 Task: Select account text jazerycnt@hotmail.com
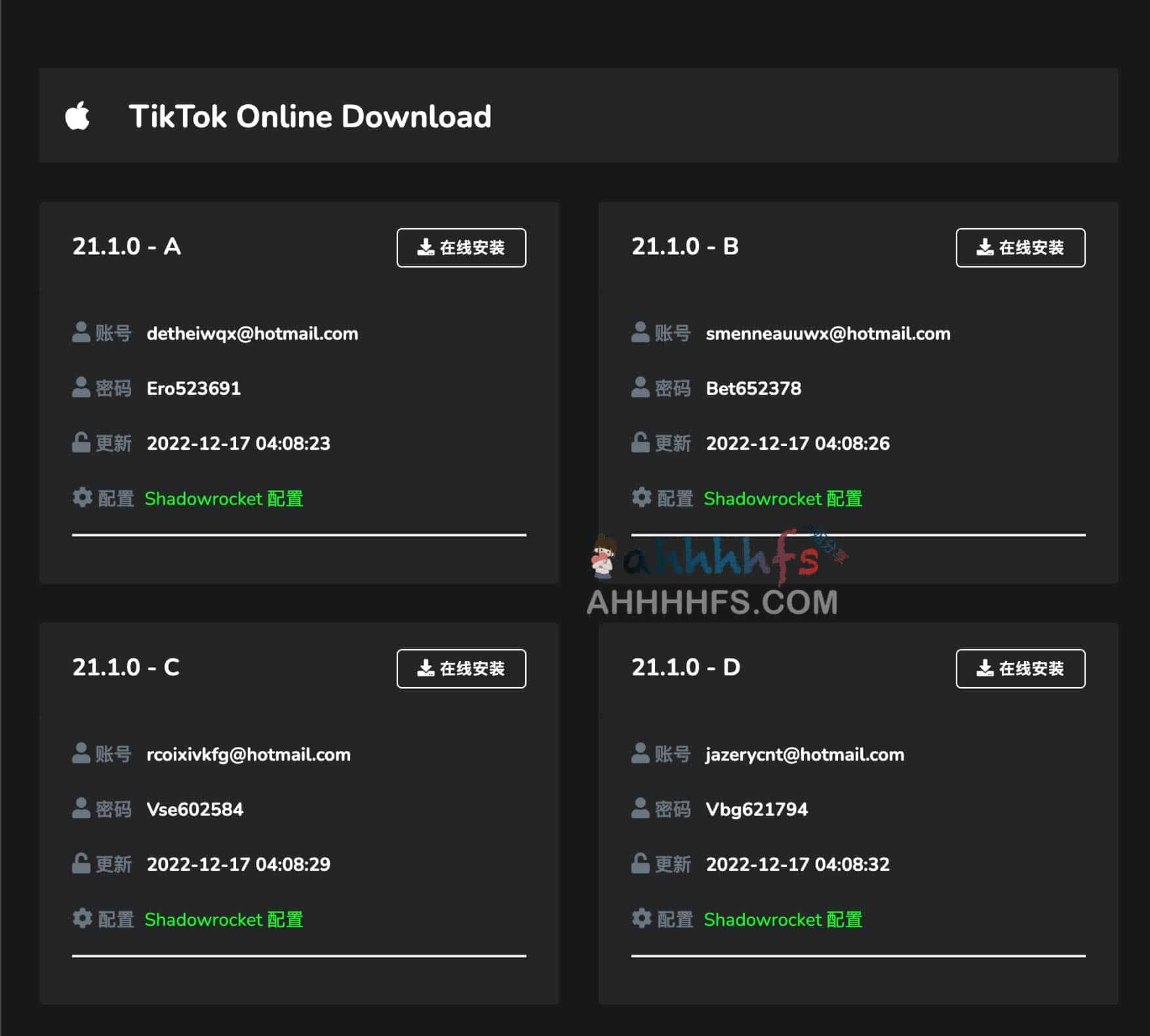click(805, 755)
